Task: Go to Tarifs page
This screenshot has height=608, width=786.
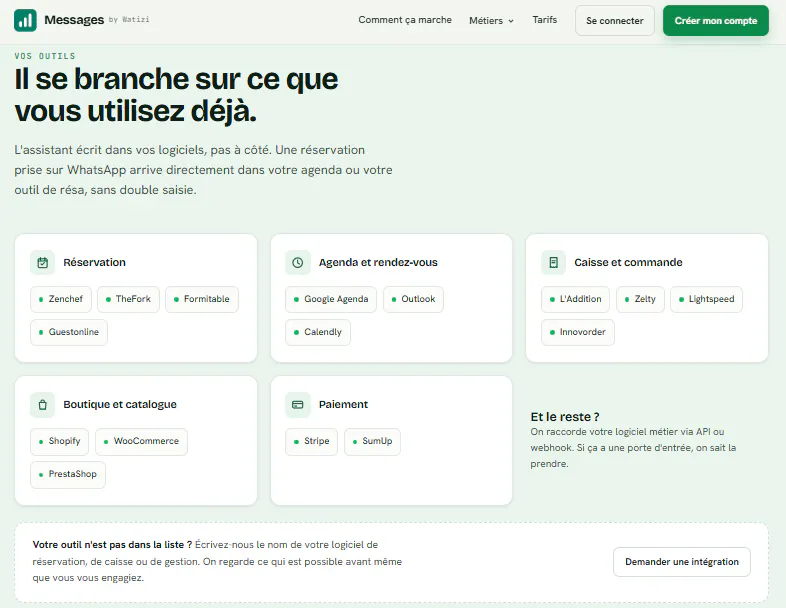Action: [544, 20]
